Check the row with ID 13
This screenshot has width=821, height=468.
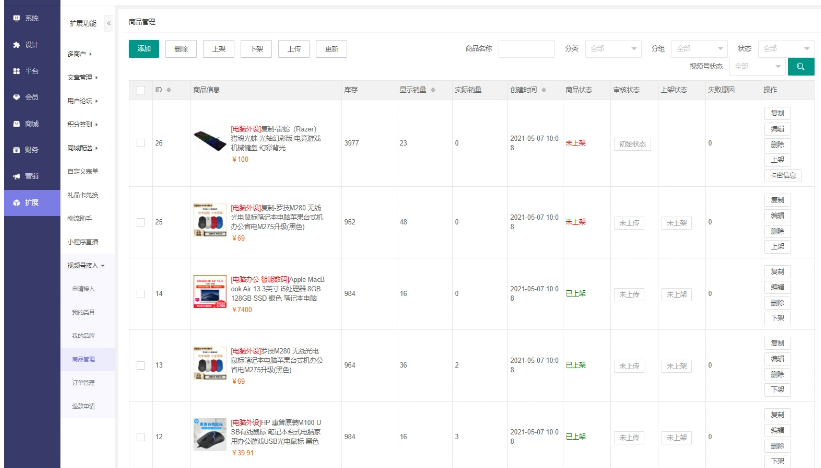click(140, 365)
